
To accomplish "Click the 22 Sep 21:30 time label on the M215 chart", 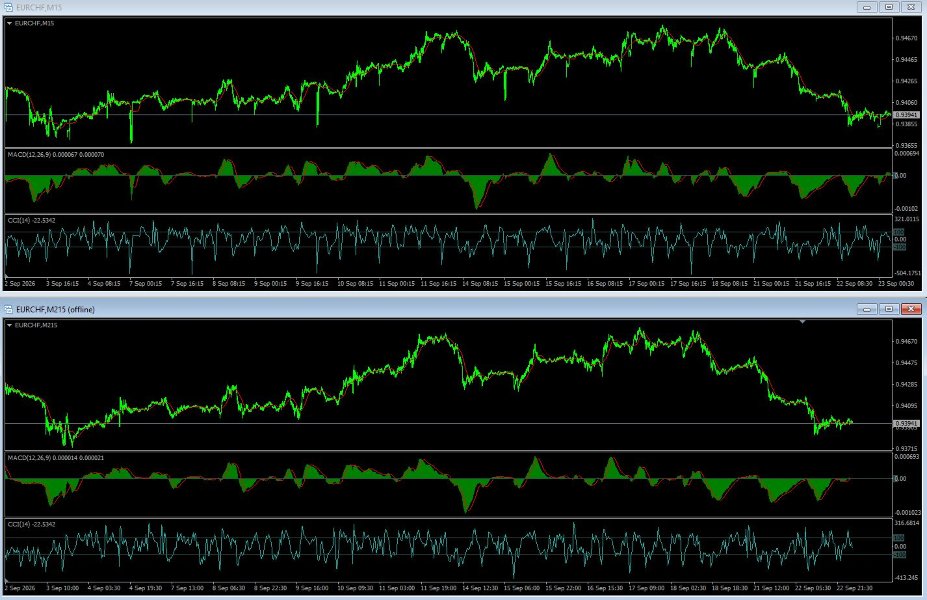I will (x=855, y=588).
